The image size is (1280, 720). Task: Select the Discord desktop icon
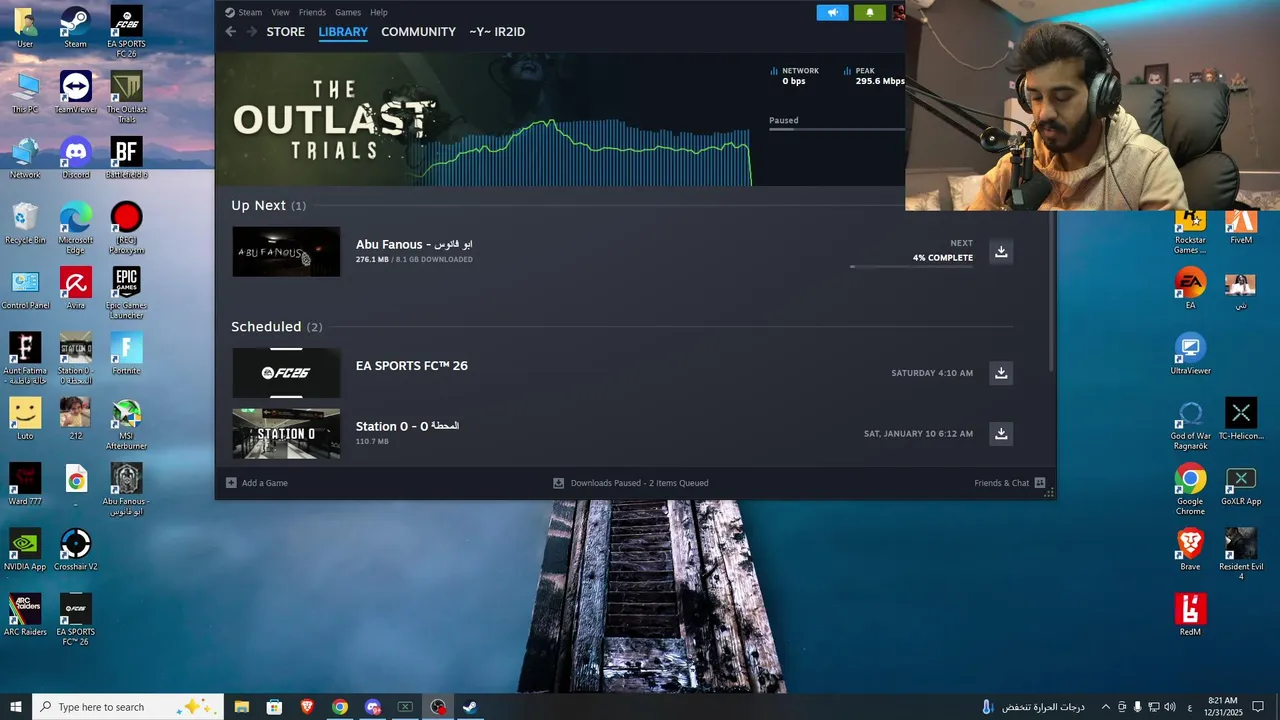pyautogui.click(x=75, y=158)
